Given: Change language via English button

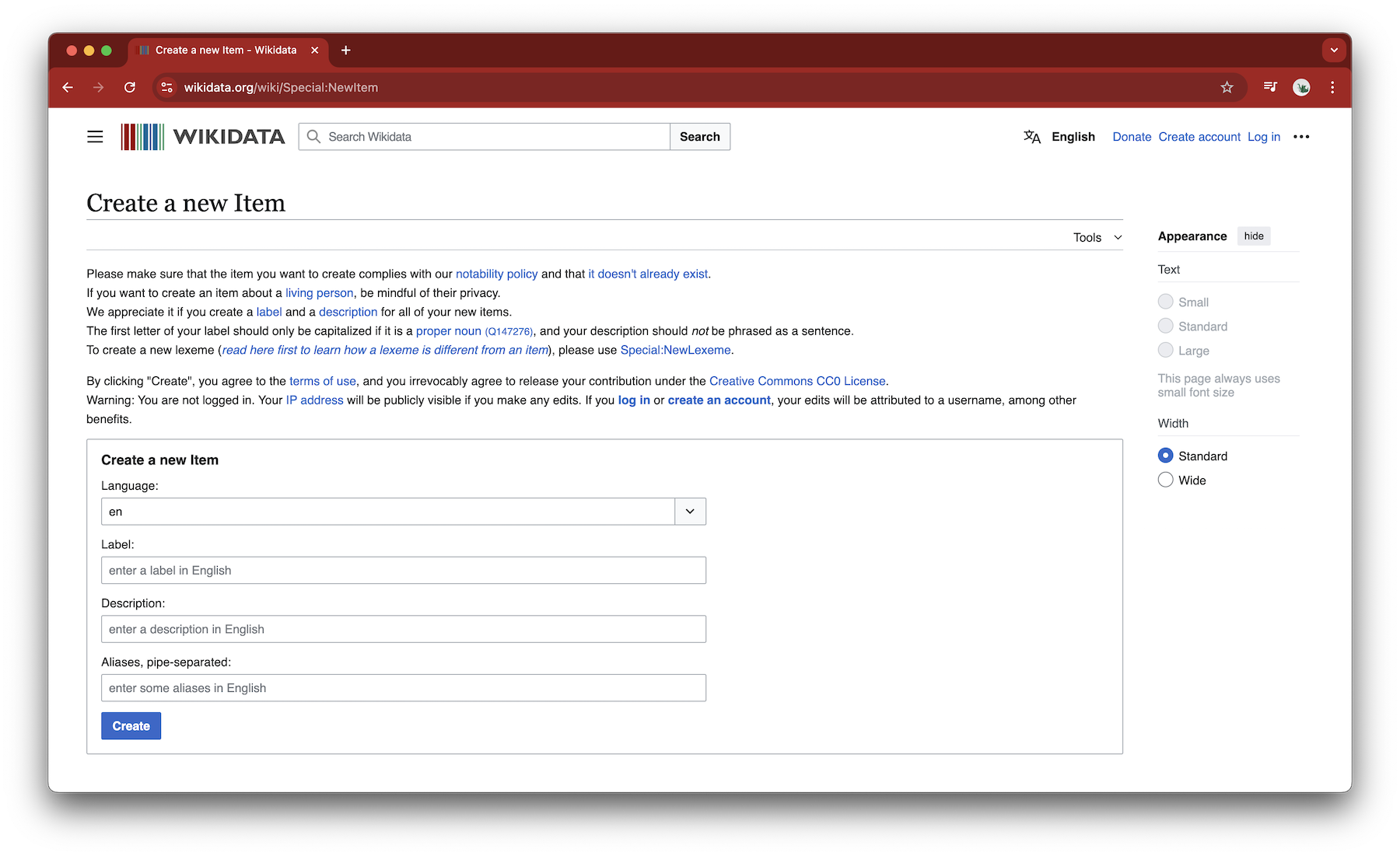Looking at the screenshot, I should coord(1073,137).
